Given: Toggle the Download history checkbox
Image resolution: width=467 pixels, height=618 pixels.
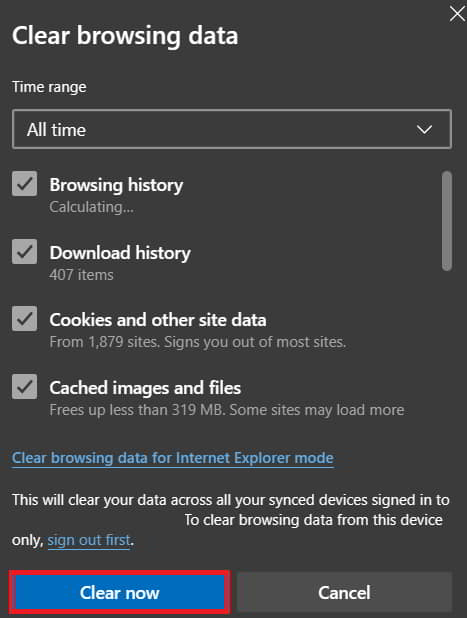Looking at the screenshot, I should pyautogui.click(x=24, y=251).
